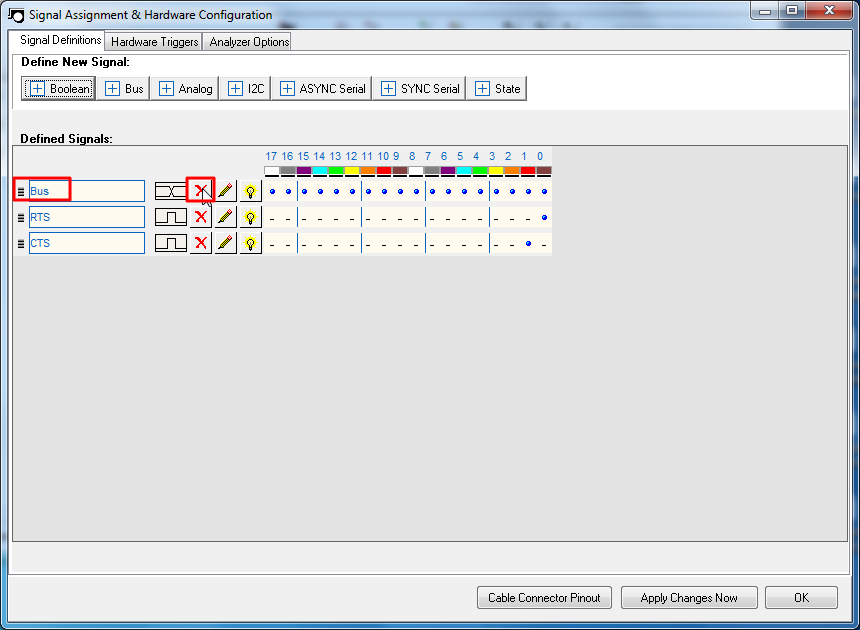Click the lightbulb icon in Bus row
This screenshot has height=630, width=860.
pyautogui.click(x=251, y=191)
